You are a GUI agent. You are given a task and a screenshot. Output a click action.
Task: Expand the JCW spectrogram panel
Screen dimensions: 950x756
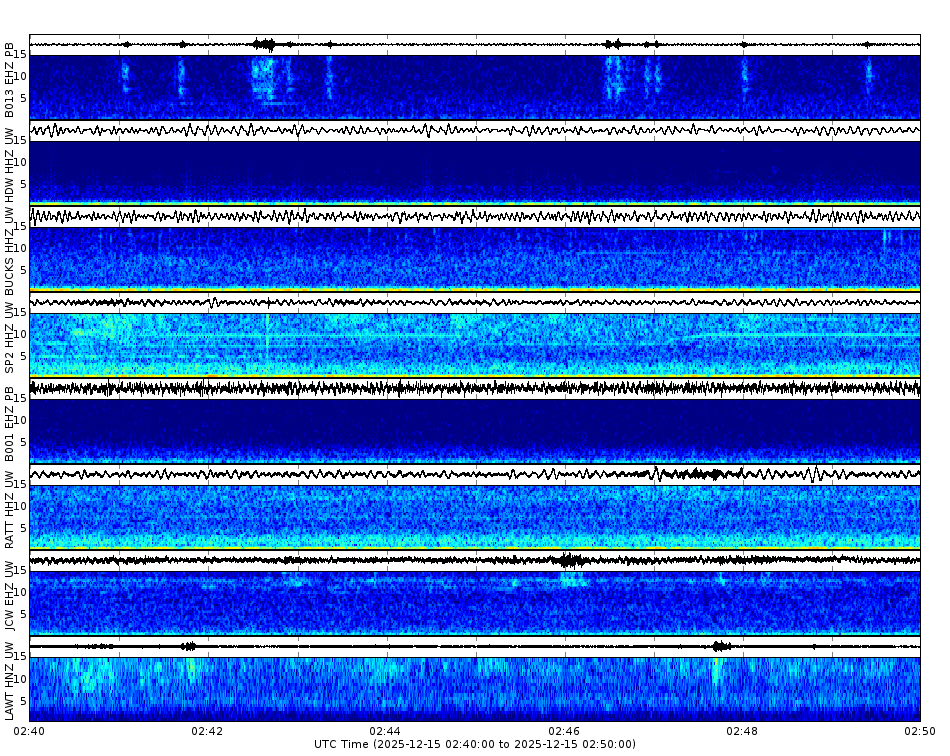tap(475, 603)
